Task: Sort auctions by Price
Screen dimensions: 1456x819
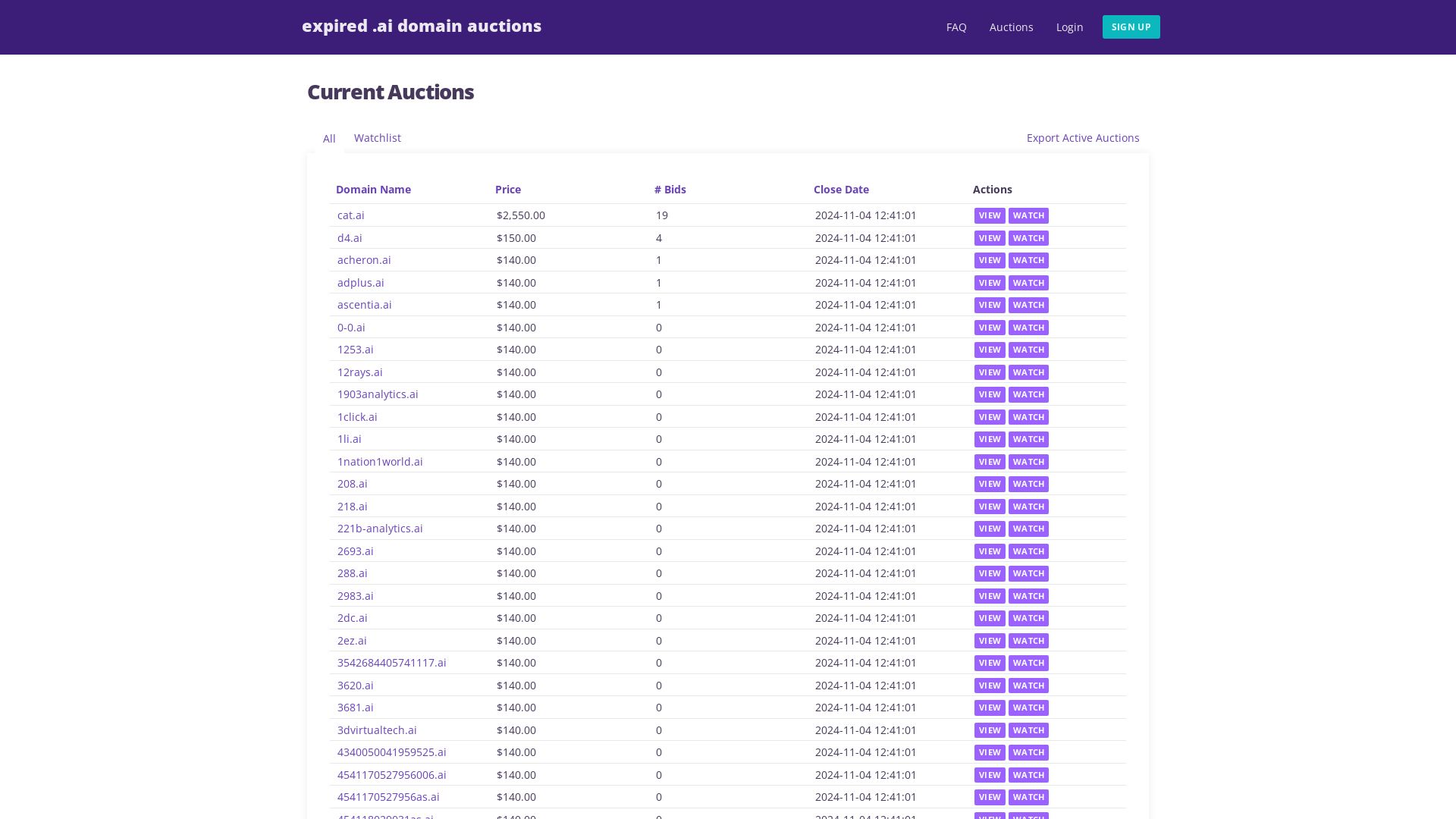Action: click(x=507, y=190)
